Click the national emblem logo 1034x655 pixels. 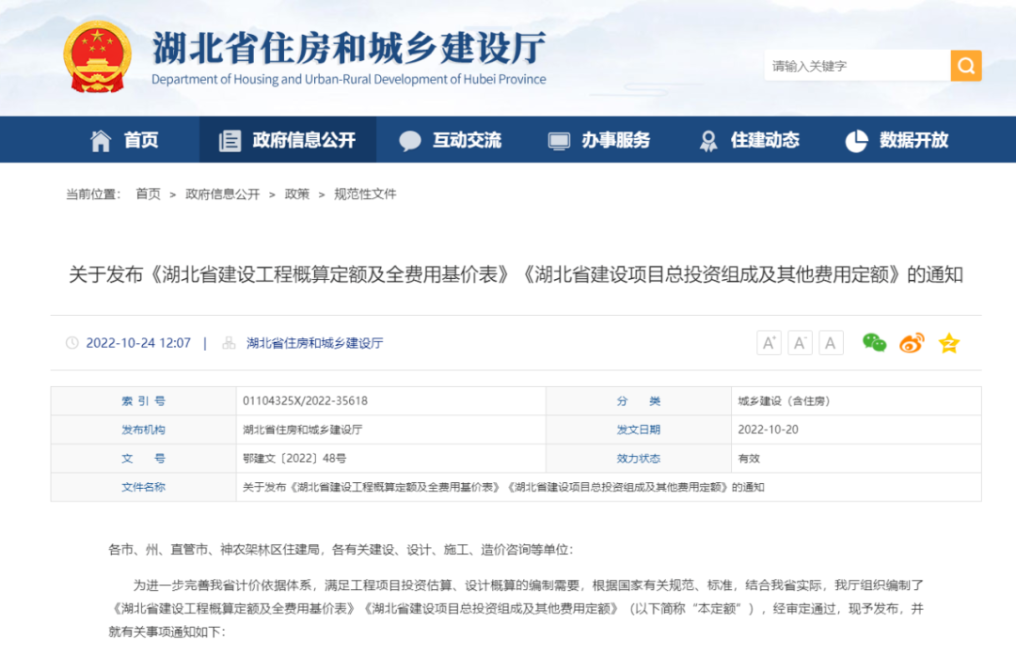pyautogui.click(x=97, y=57)
